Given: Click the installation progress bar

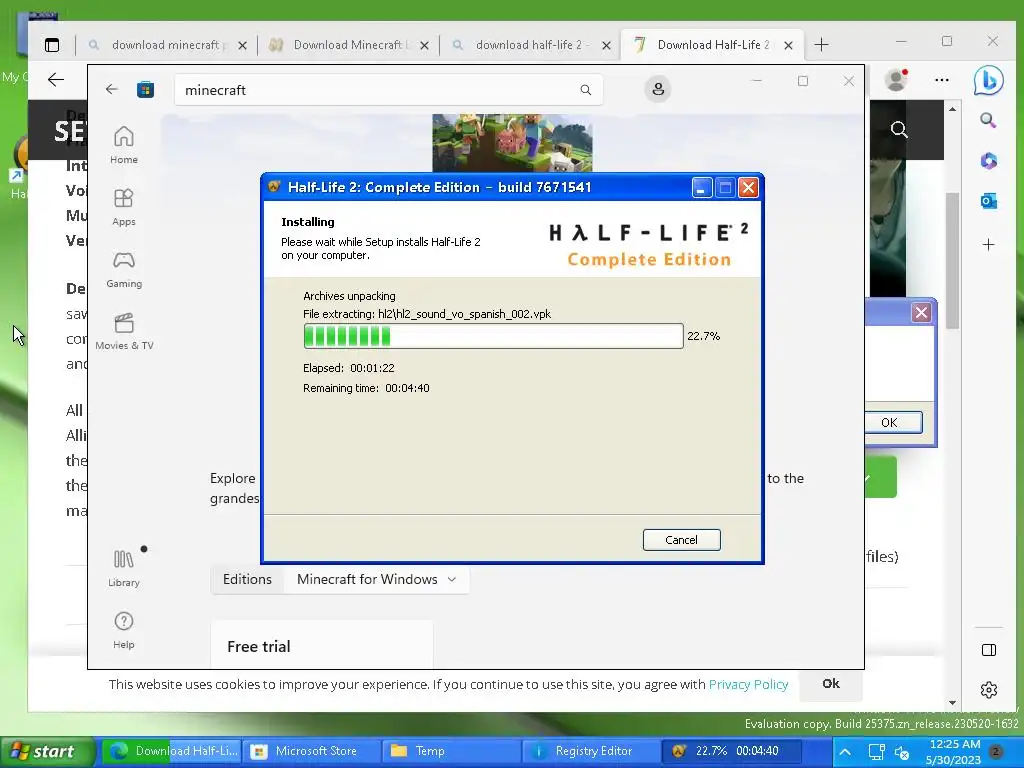Looking at the screenshot, I should click(x=493, y=336).
